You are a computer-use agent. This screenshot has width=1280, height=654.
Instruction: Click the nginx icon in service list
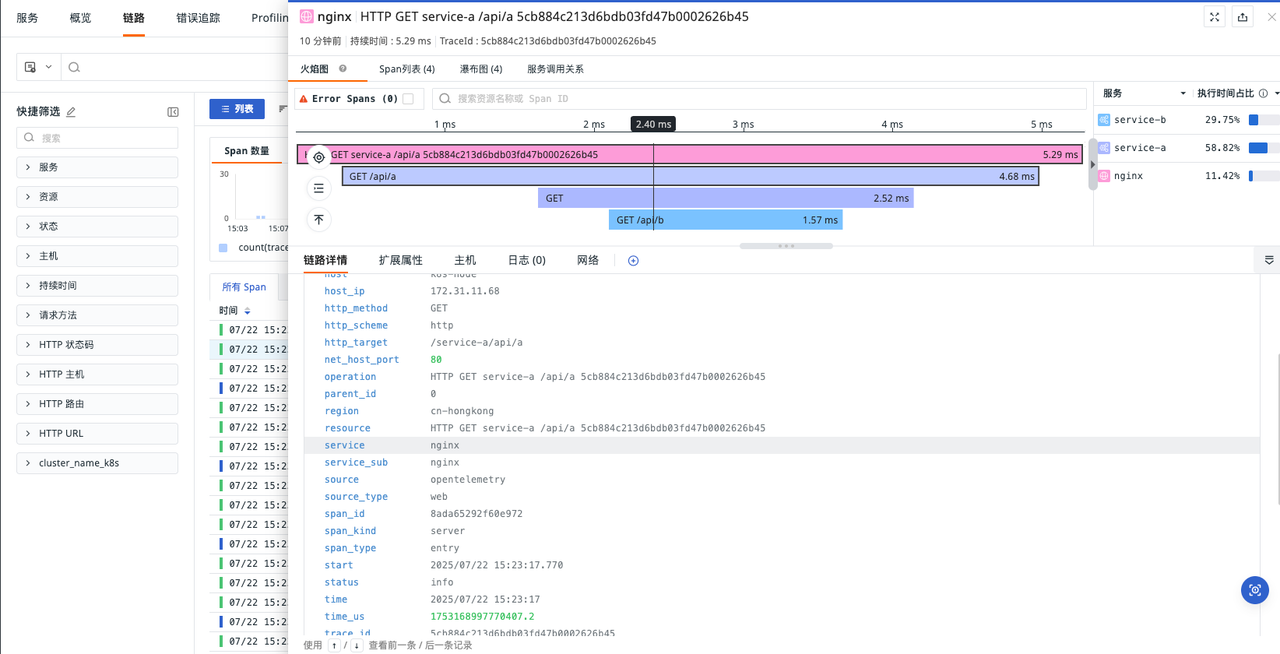tap(1104, 176)
